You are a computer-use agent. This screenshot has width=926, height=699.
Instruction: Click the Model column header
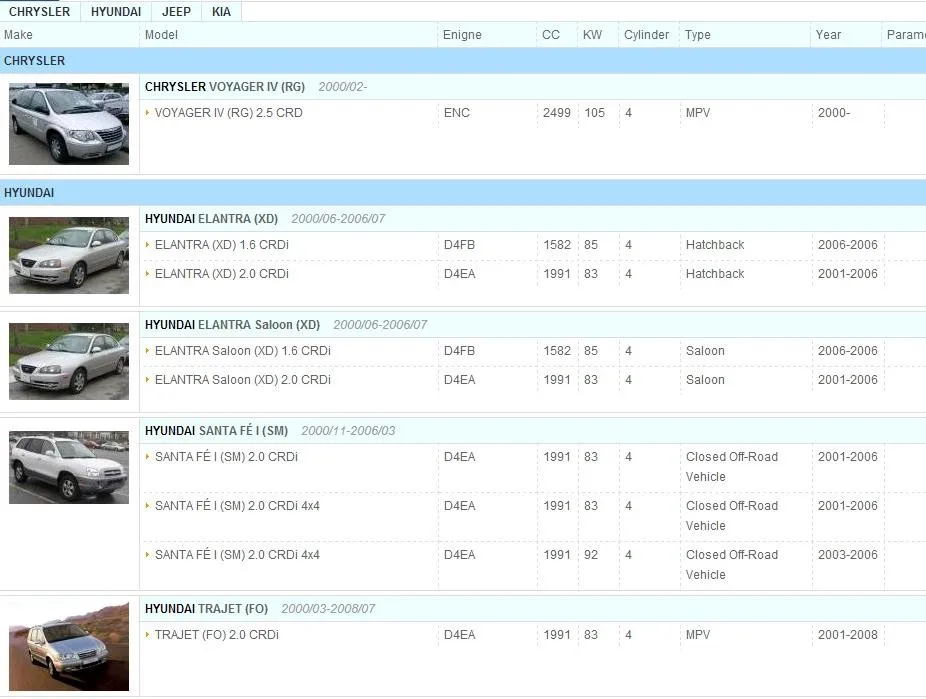(161, 35)
